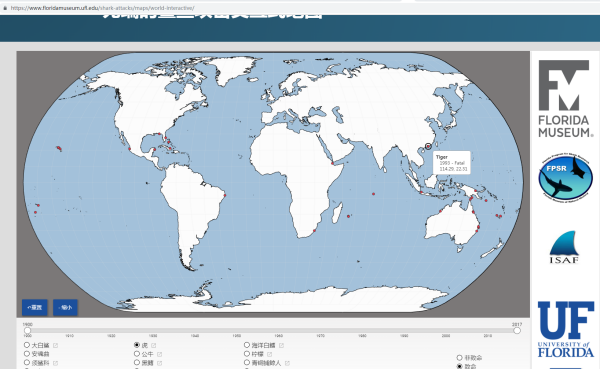Click the 重置 map reset button
This screenshot has width=600, height=369.
(35, 307)
